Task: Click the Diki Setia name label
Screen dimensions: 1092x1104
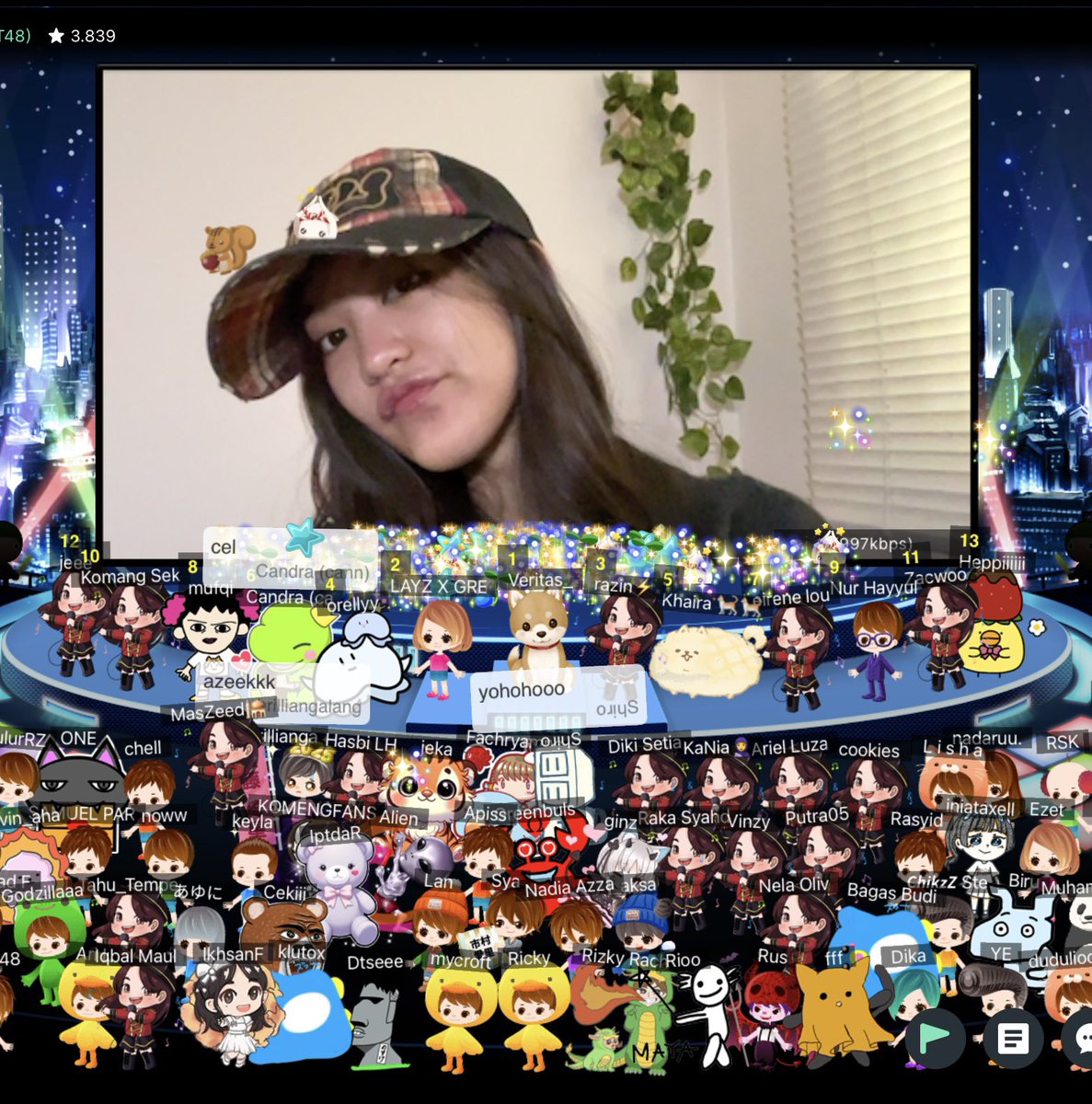Action: click(x=644, y=745)
